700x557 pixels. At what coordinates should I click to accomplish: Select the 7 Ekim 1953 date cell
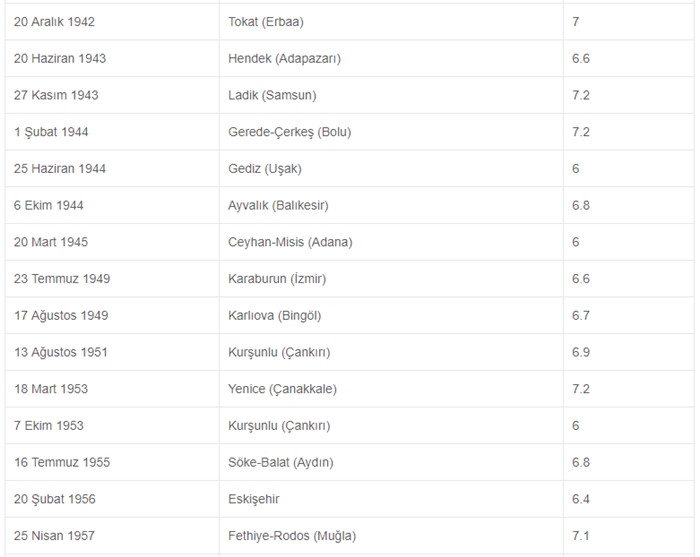pos(49,425)
